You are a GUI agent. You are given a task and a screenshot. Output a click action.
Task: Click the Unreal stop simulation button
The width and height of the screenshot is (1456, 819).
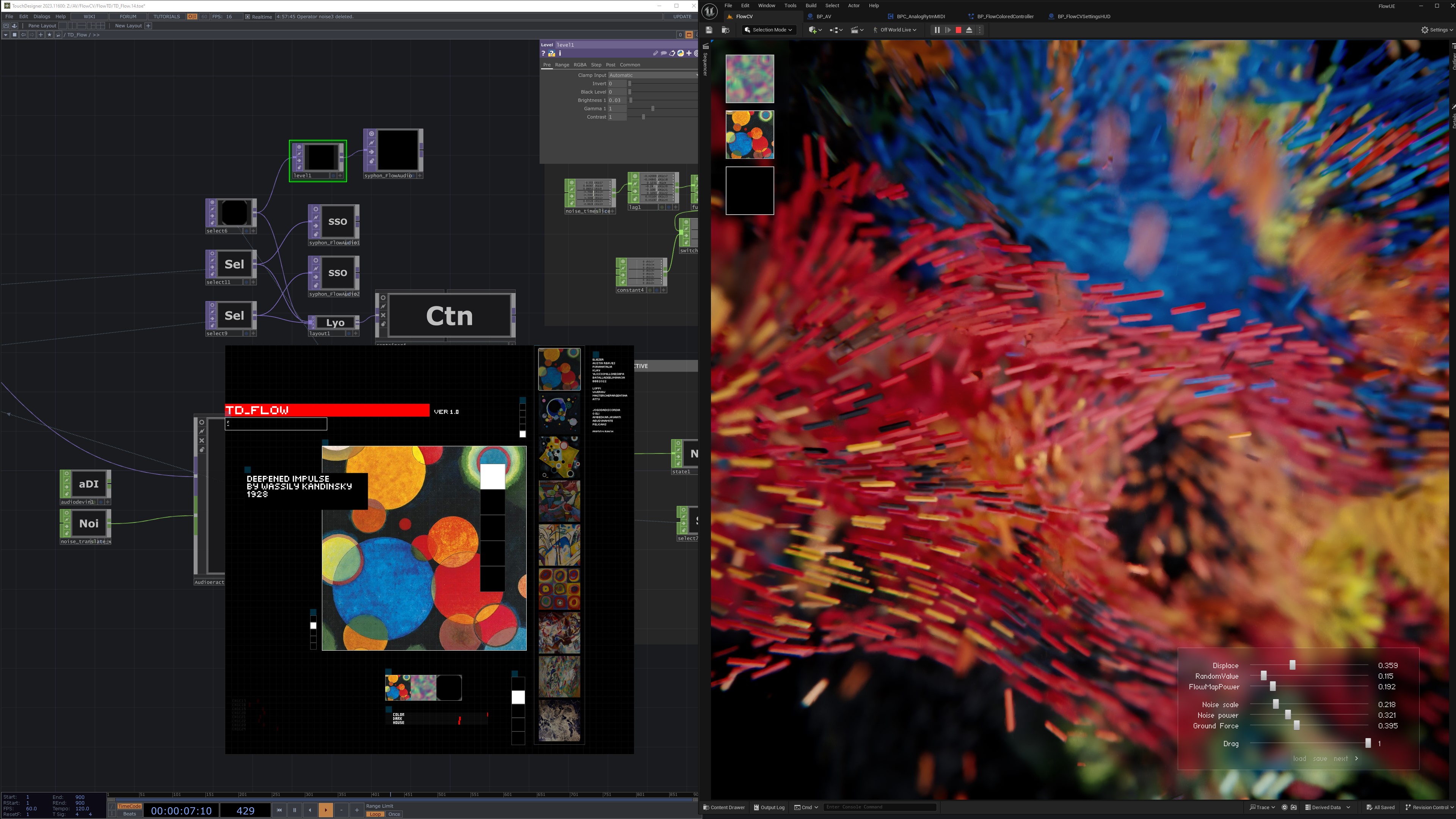click(958, 30)
